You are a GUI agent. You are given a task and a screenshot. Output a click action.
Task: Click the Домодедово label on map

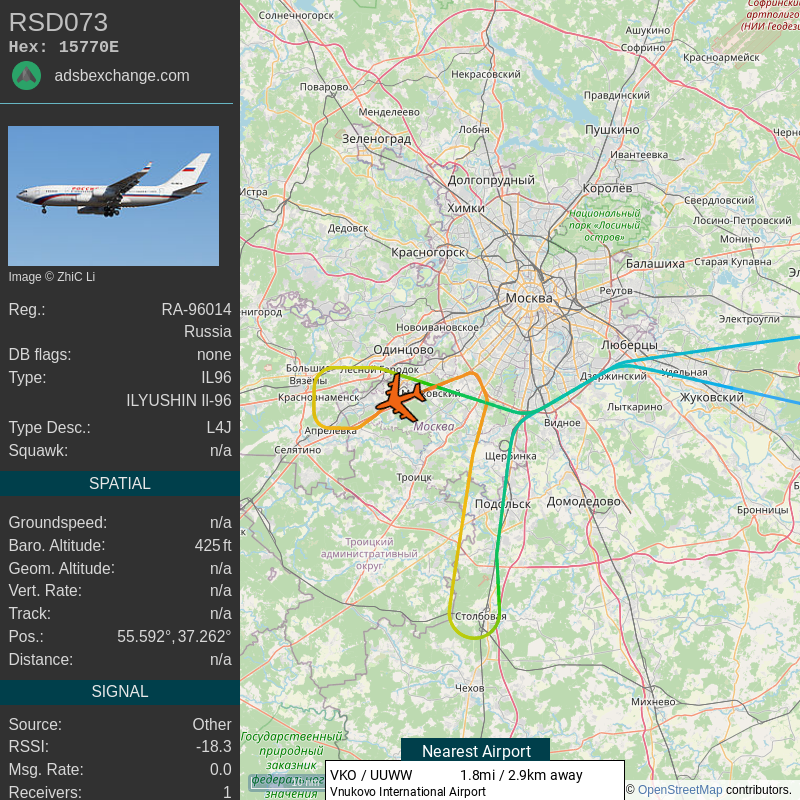coord(584,502)
